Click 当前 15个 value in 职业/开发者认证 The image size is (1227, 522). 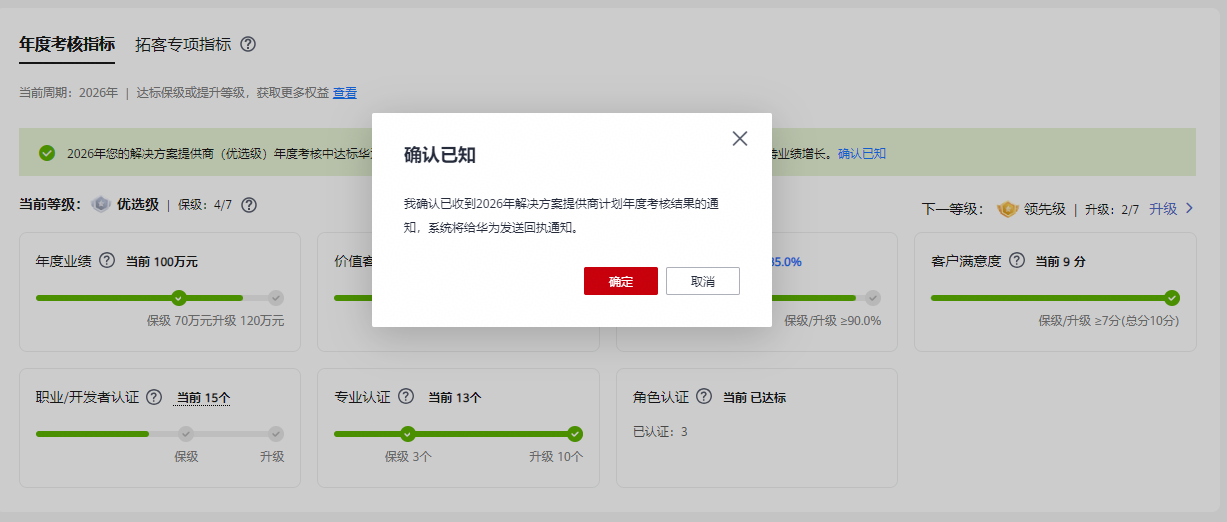pyautogui.click(x=203, y=397)
